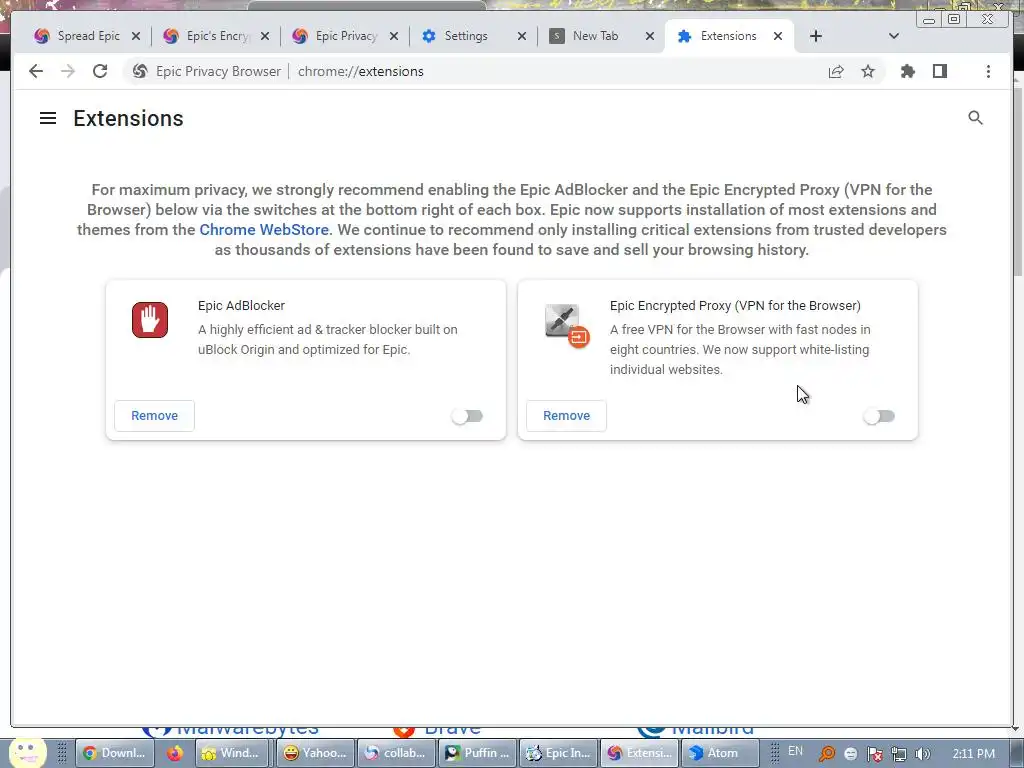Close the Spread Epic tab
This screenshot has width=1024, height=768.
coord(136,36)
